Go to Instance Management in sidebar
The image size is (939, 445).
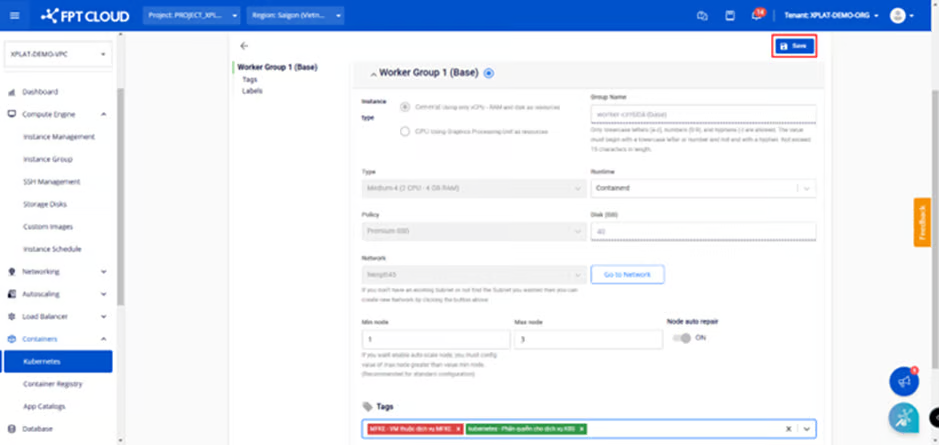[59, 137]
